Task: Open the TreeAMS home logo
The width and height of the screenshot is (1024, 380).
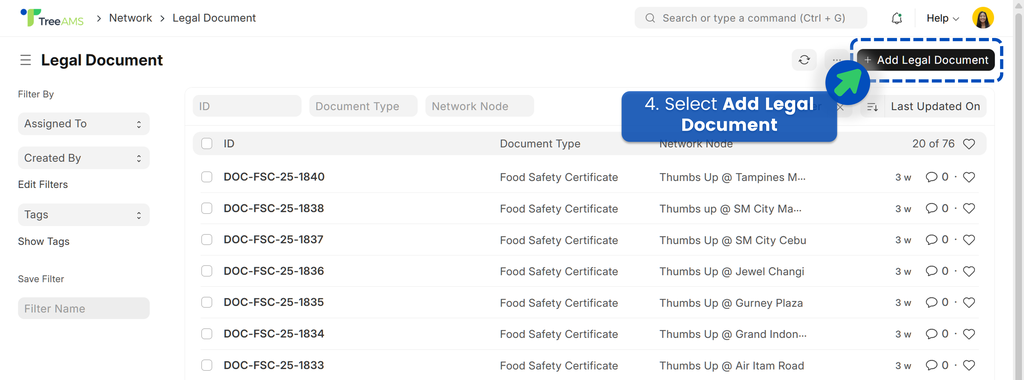Action: [x=52, y=18]
